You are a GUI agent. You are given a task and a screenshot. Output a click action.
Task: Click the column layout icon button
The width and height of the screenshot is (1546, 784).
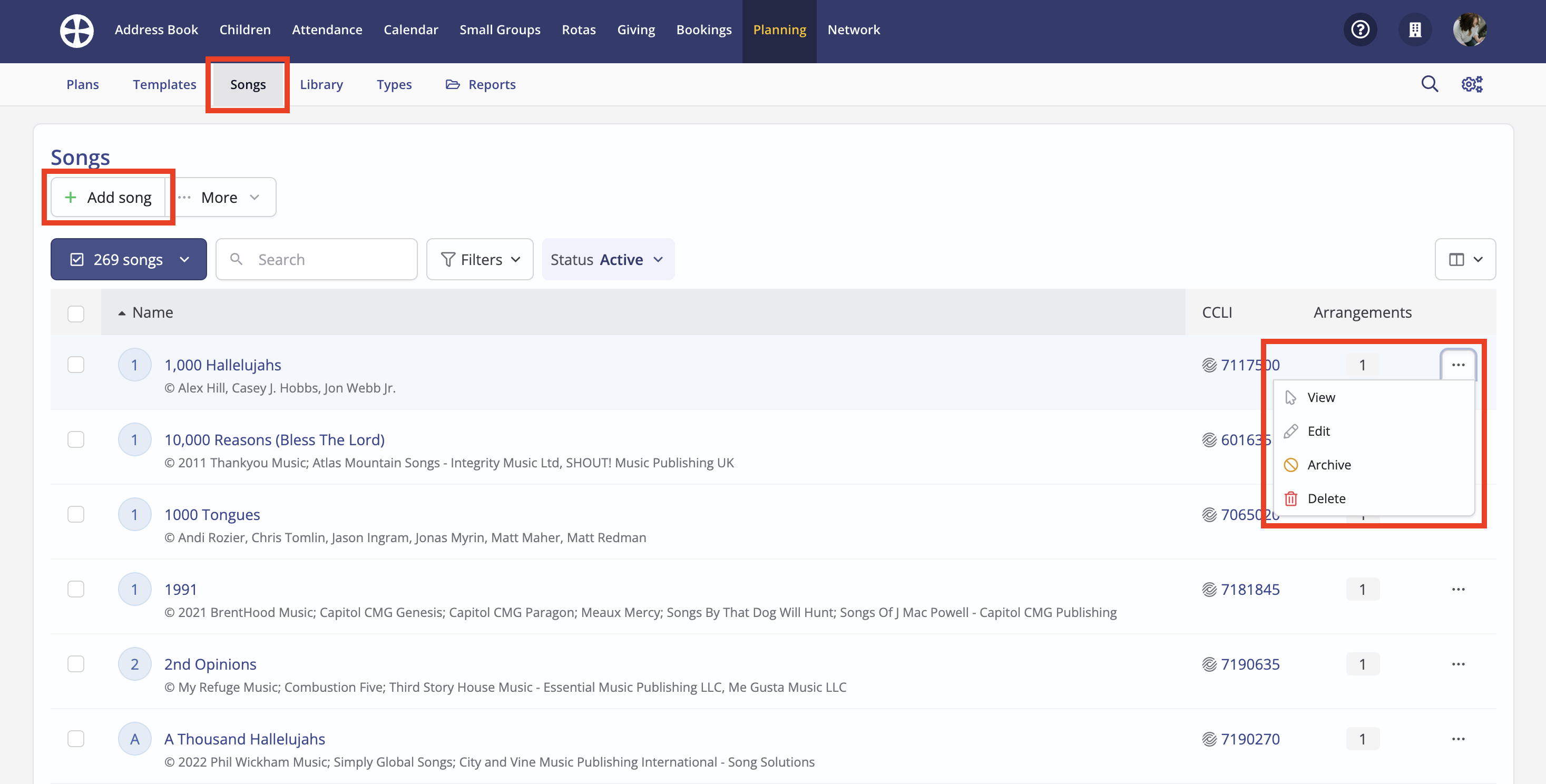coord(1465,259)
